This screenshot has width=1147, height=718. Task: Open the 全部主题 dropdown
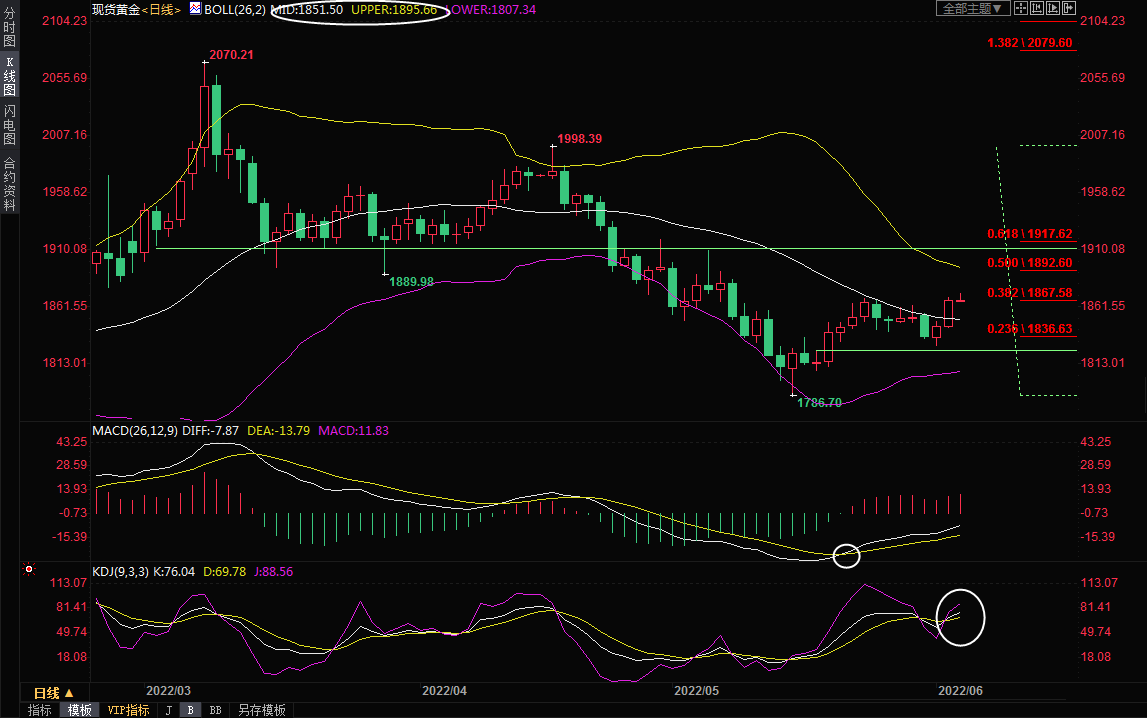click(x=970, y=8)
